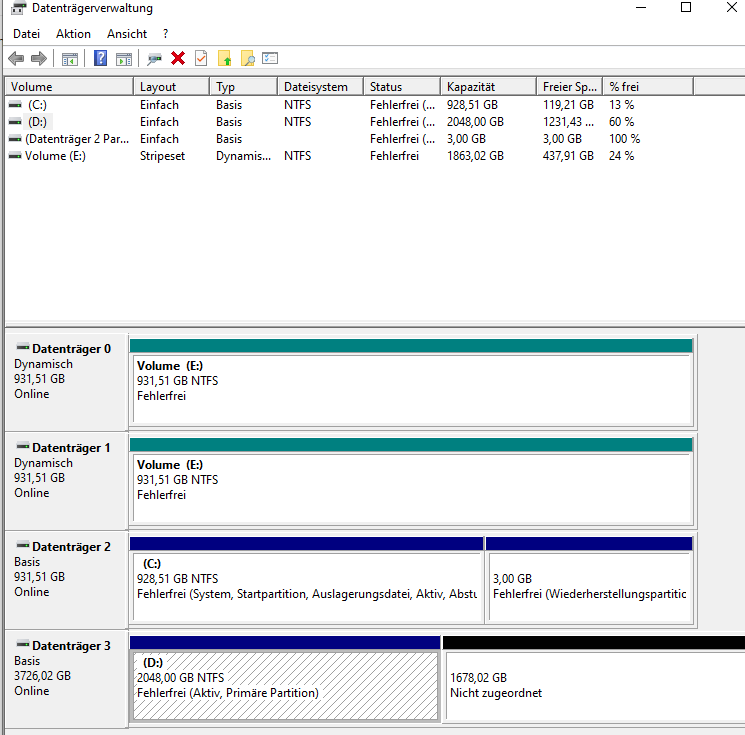Viewport: 745px width, 735px height.
Task: Select Volume (E:) partition on Datenträger 1
Action: point(411,480)
